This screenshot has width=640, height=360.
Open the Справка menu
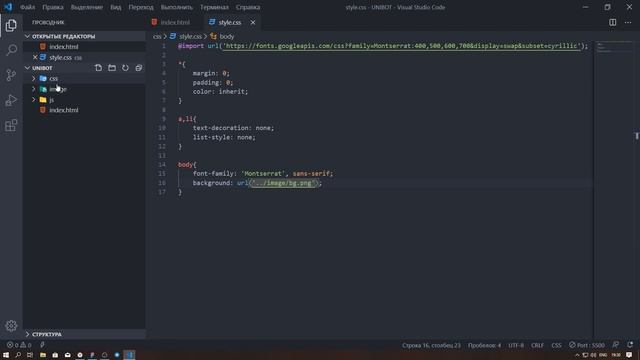coord(248,7)
